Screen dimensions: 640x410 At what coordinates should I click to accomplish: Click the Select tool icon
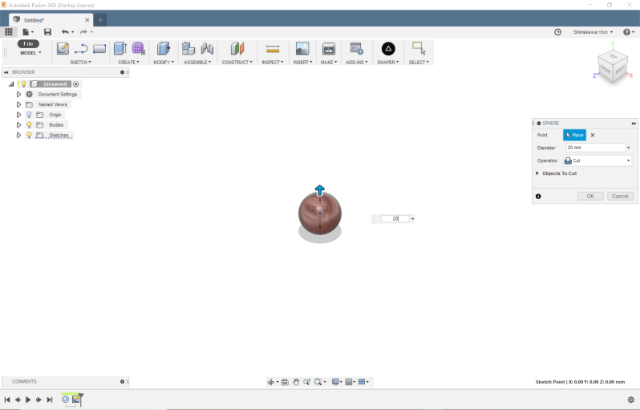418,49
